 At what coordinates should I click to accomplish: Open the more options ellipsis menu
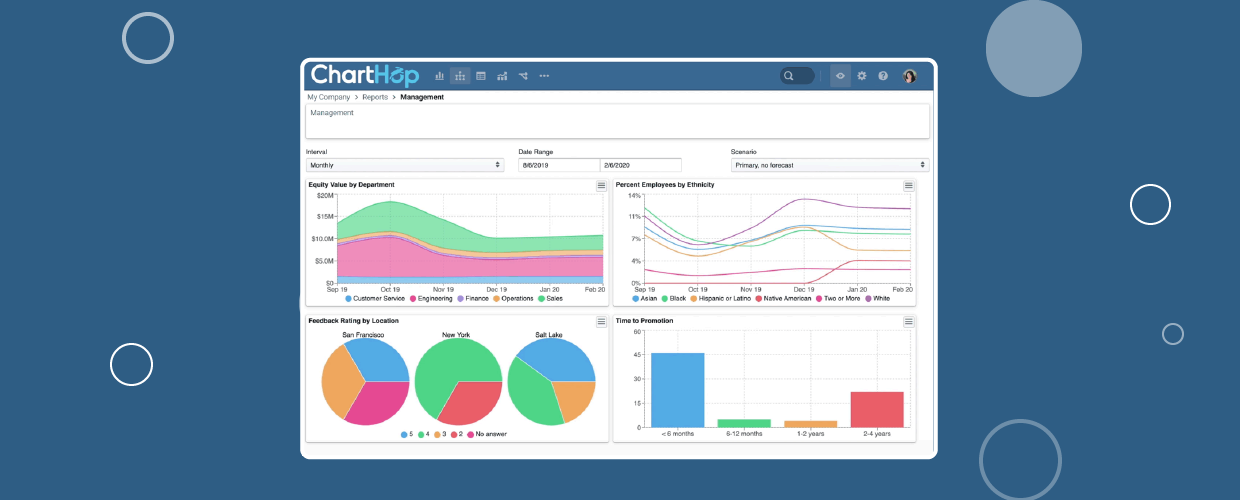544,76
